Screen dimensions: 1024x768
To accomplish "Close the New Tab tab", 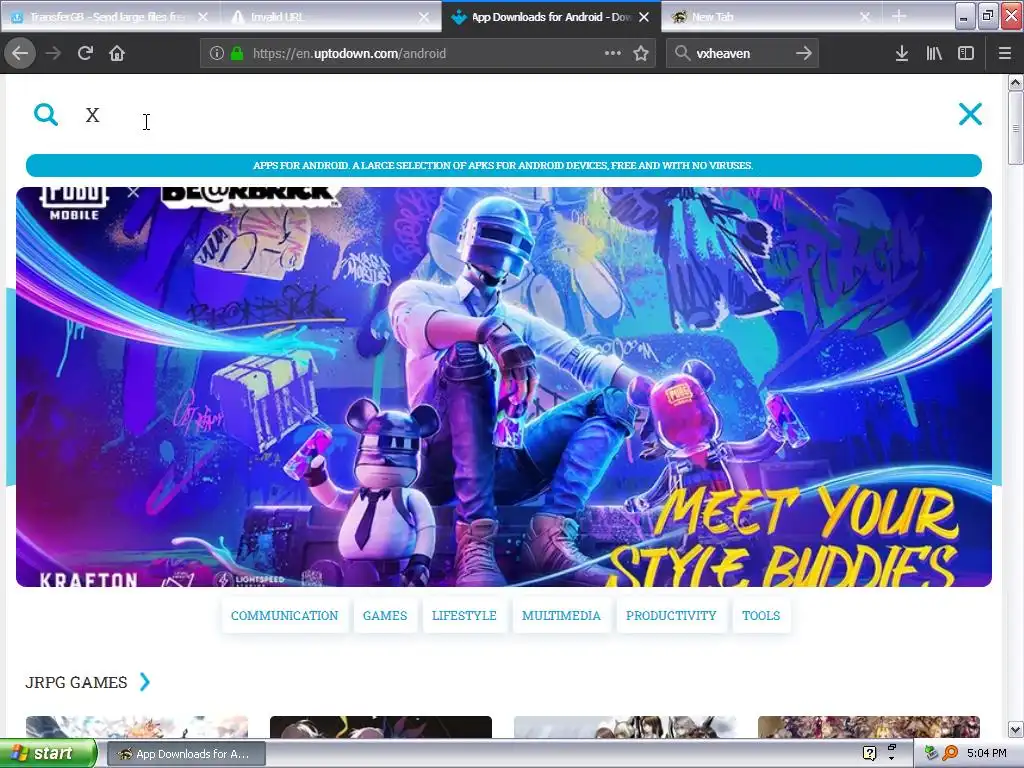I will coord(865,17).
